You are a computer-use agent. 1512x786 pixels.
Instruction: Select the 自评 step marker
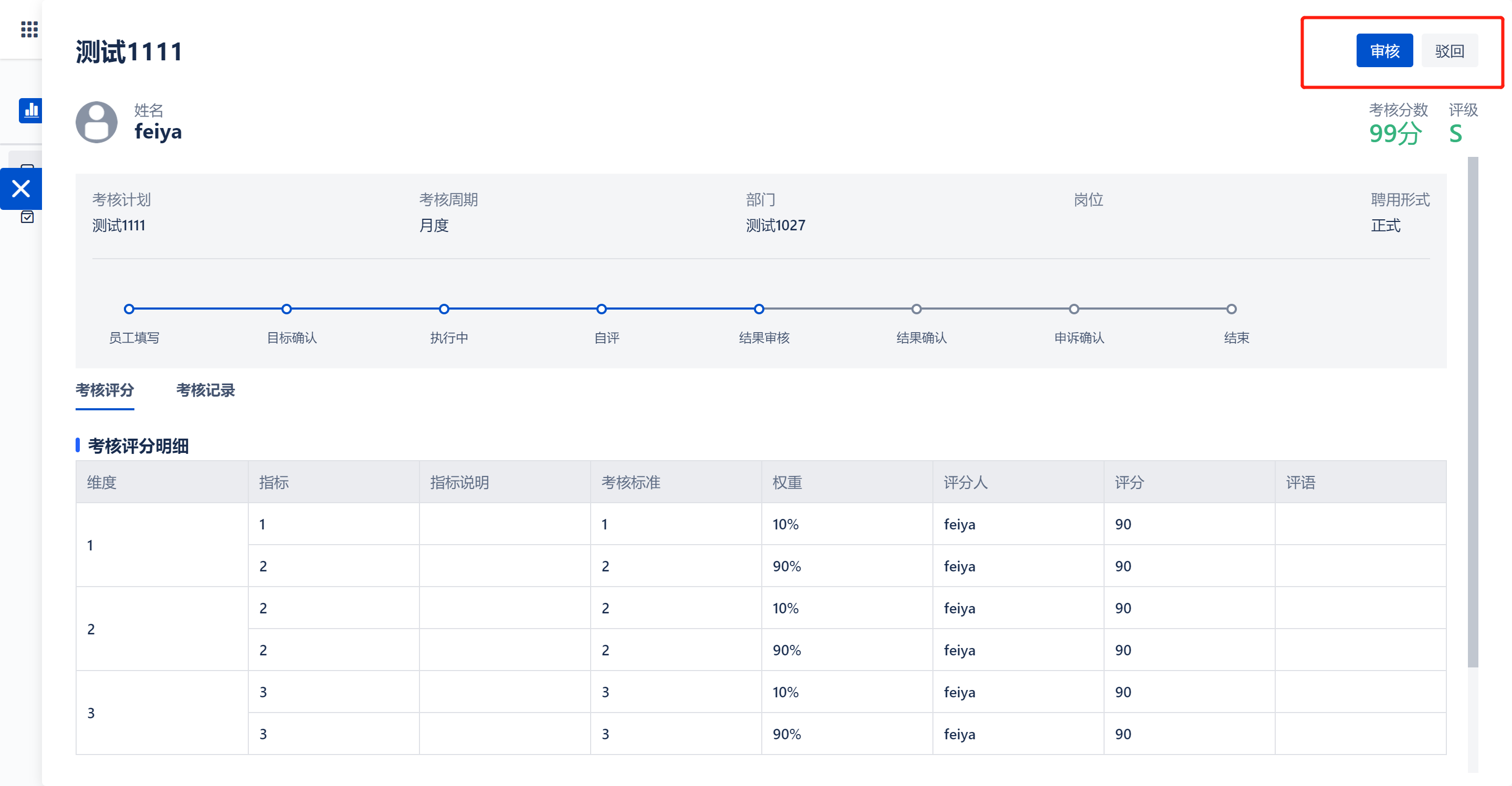pos(602,309)
